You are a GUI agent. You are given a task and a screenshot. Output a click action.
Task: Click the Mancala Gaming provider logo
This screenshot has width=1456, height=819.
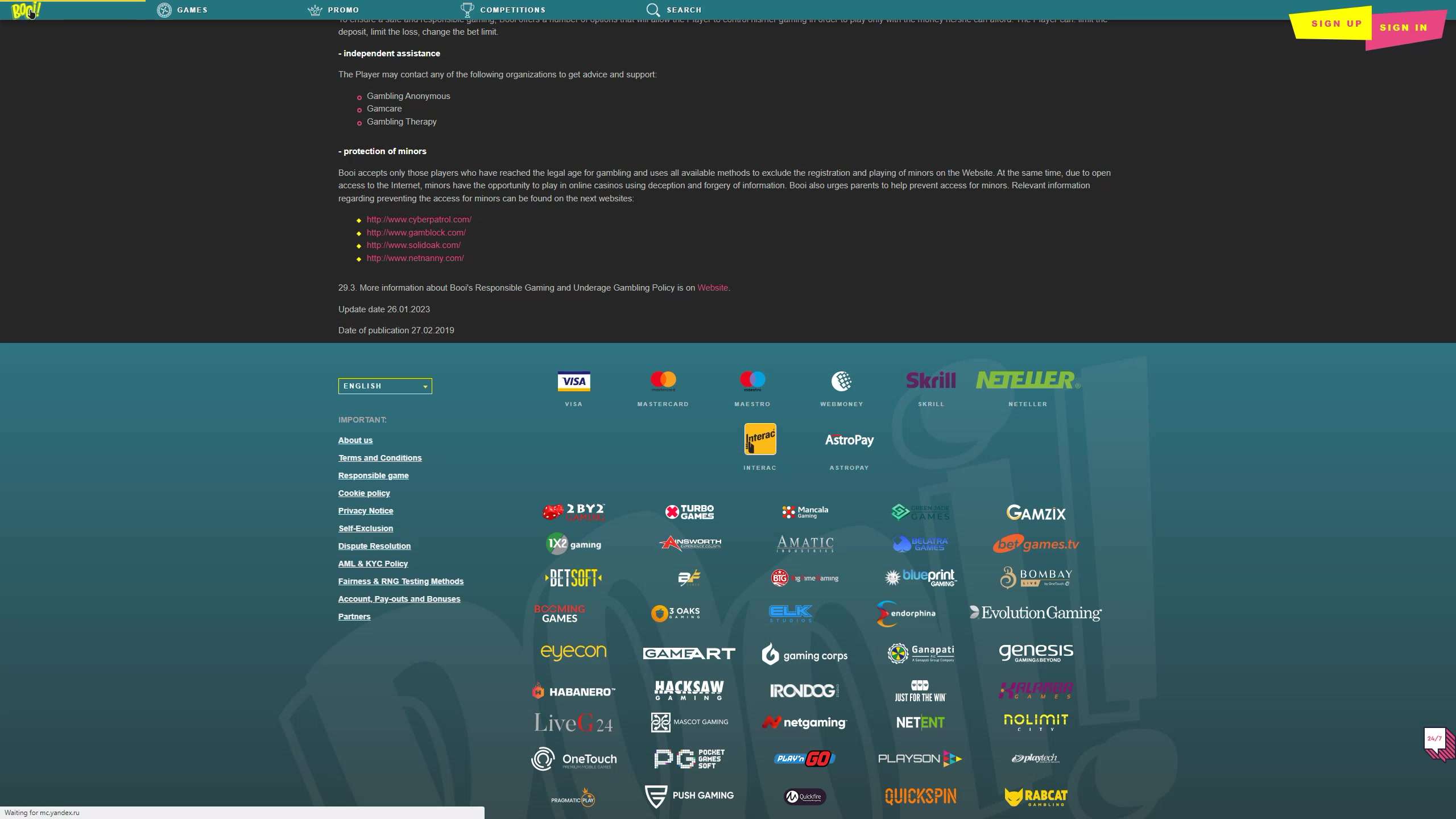[x=805, y=512]
